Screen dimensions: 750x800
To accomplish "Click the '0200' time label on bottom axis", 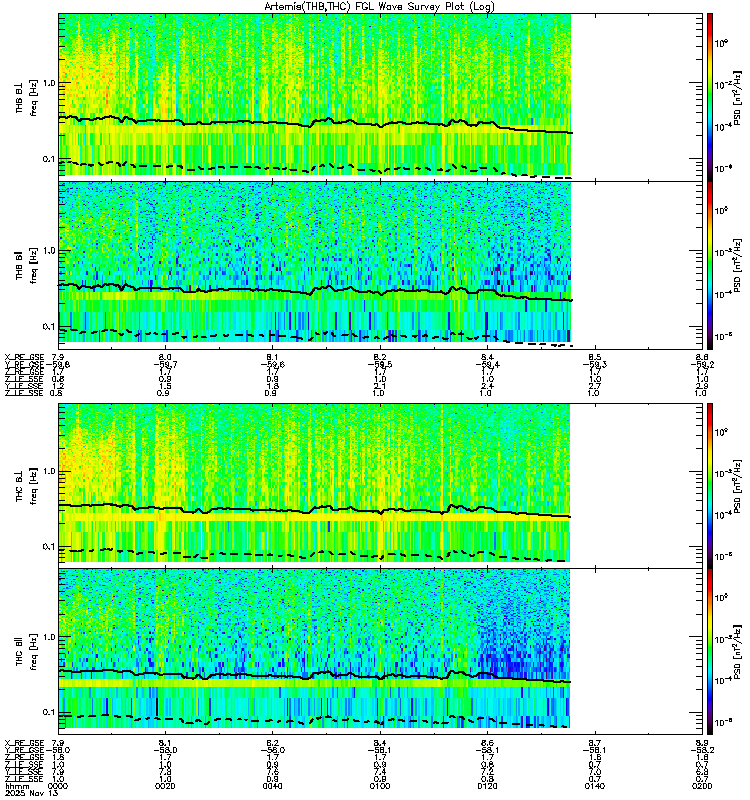I will click(x=702, y=786).
